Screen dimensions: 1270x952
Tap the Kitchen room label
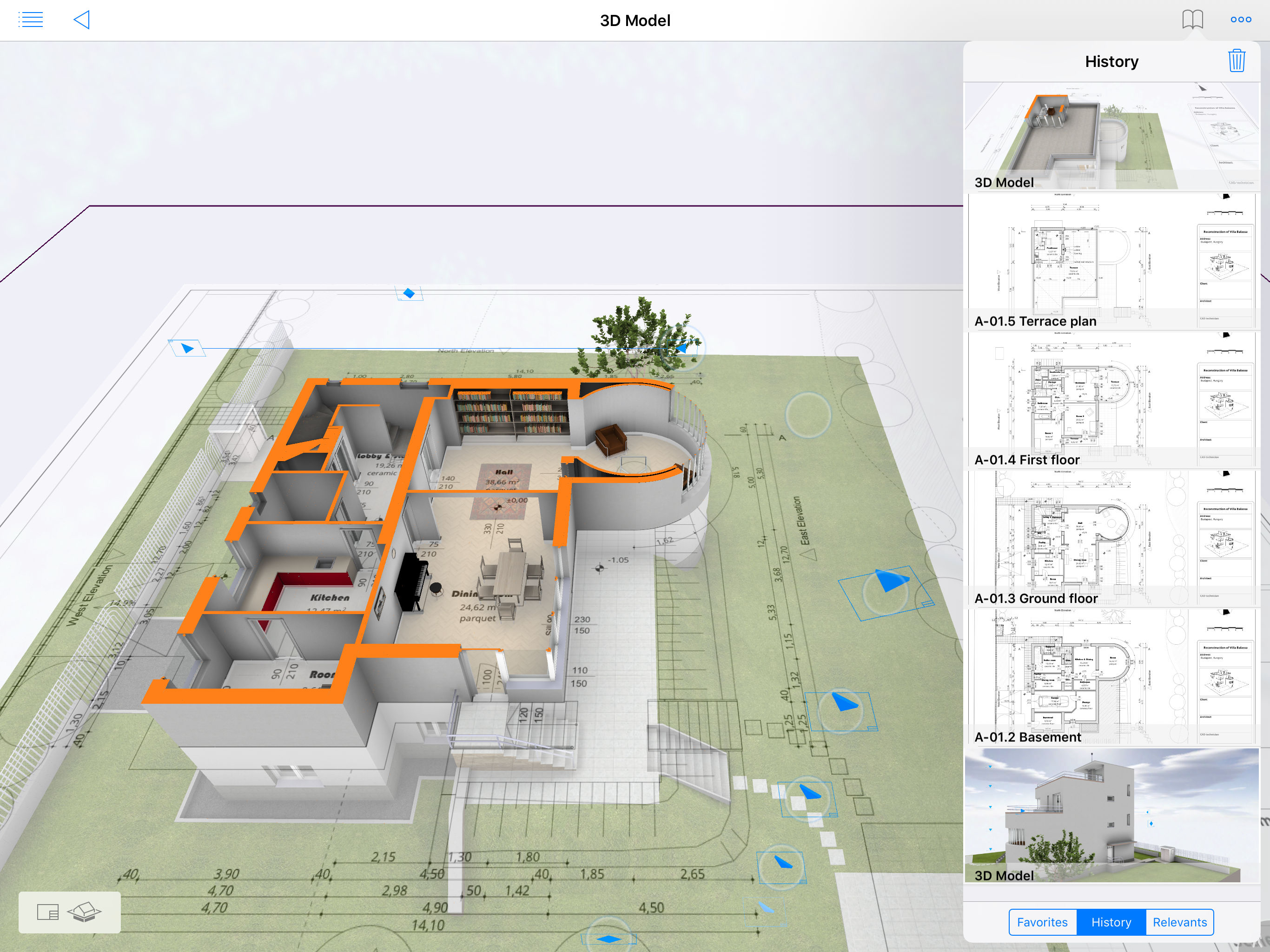click(330, 598)
